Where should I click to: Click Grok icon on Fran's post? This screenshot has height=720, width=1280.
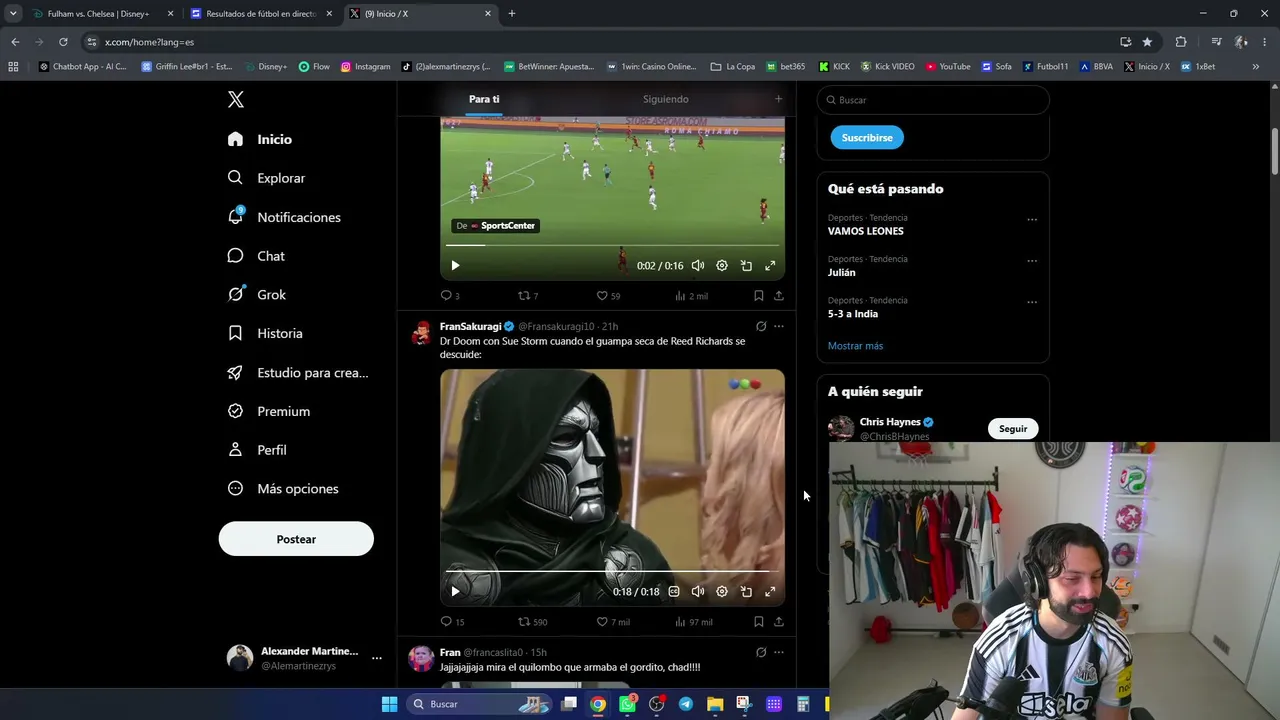click(761, 652)
